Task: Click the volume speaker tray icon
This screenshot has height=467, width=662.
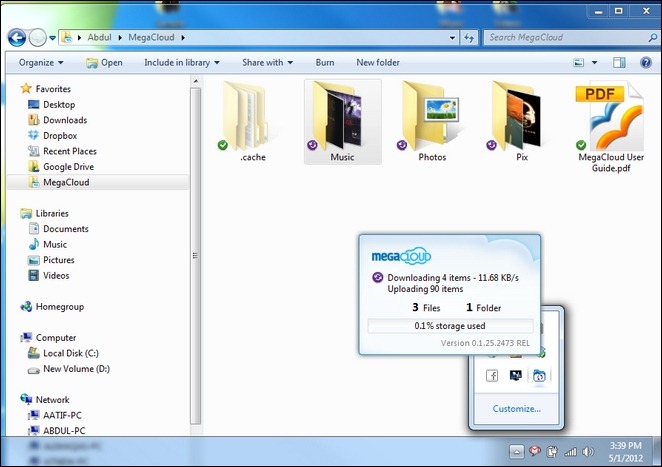Action: click(x=588, y=452)
